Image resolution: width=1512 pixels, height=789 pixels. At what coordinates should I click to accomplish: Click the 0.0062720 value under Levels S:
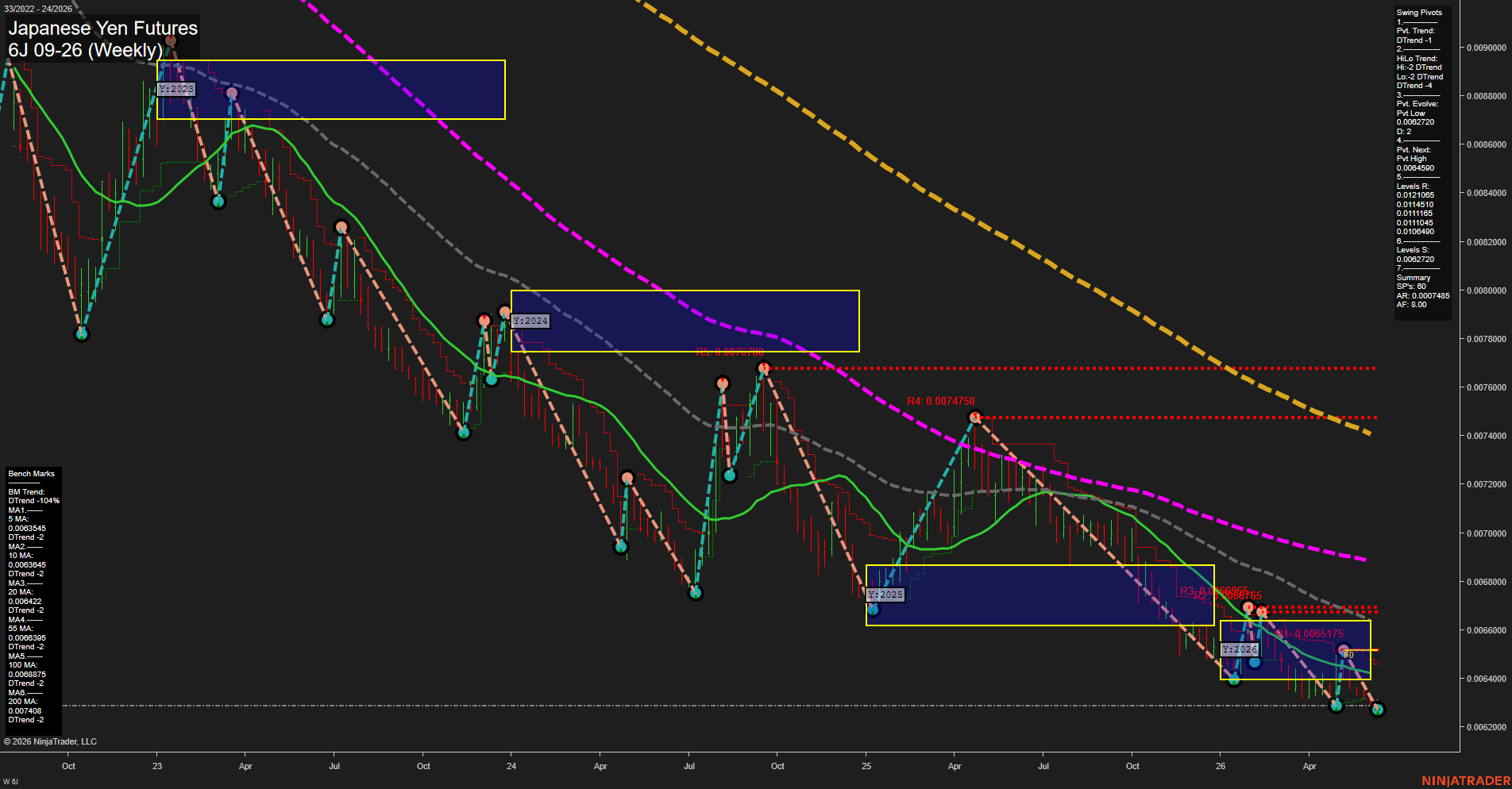[1416, 260]
